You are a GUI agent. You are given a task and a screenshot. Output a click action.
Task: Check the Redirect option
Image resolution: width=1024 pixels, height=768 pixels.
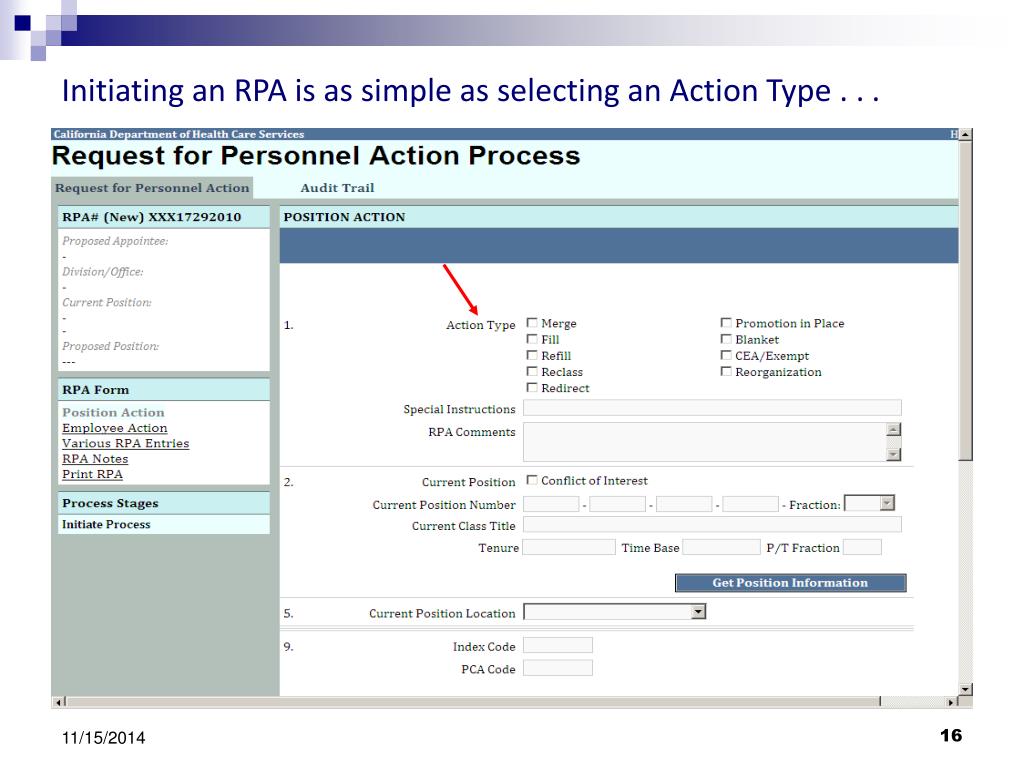click(532, 387)
